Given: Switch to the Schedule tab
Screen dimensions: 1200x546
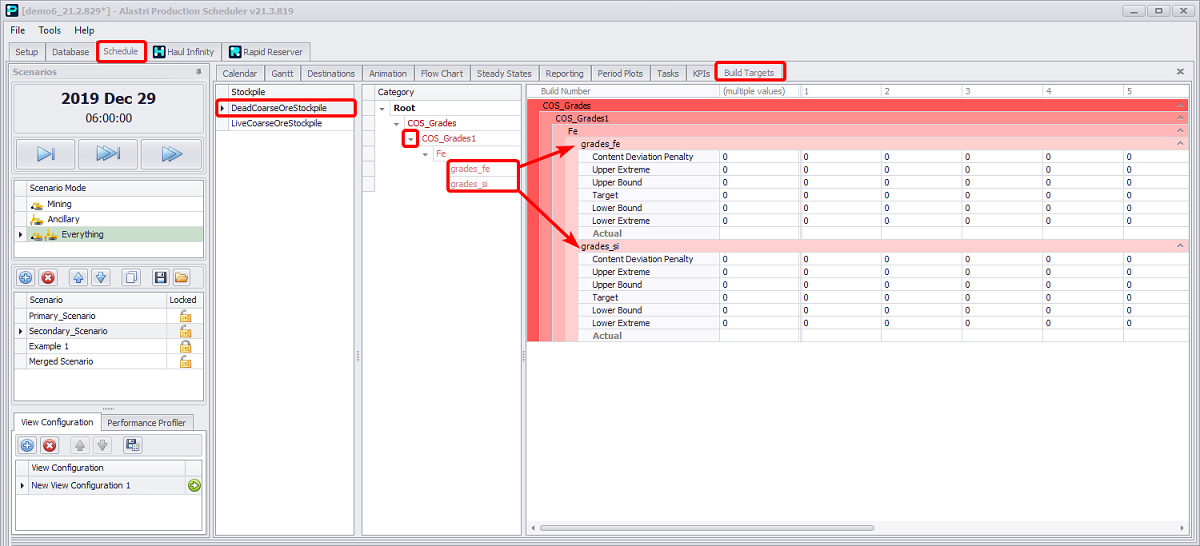Looking at the screenshot, I should (x=121, y=51).
